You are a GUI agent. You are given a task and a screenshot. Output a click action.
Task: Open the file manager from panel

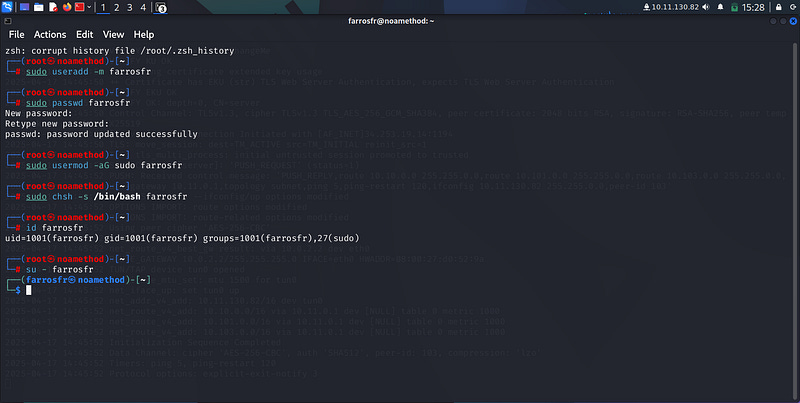[x=39, y=7]
